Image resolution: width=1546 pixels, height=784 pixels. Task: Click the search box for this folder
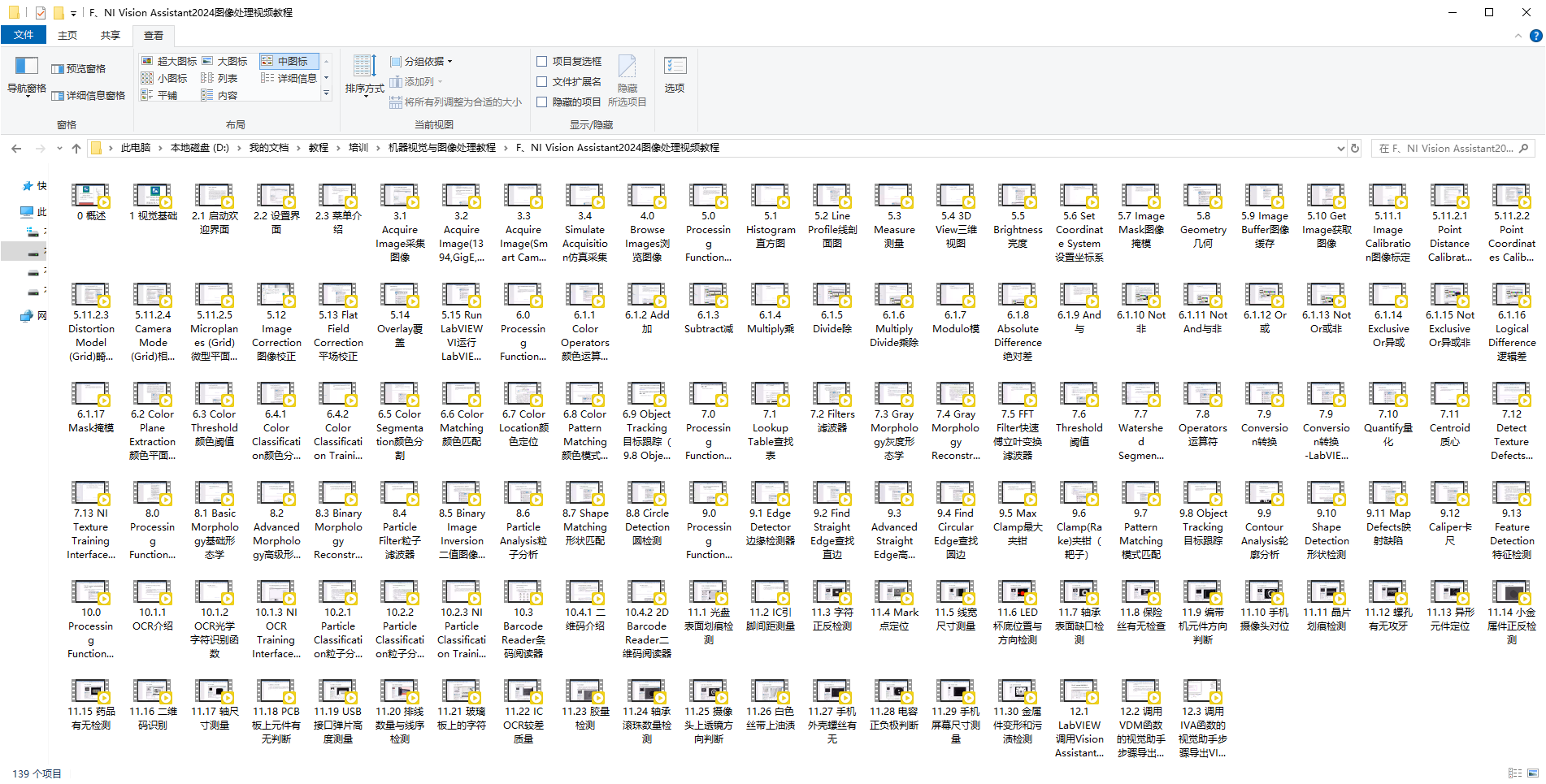(1453, 148)
